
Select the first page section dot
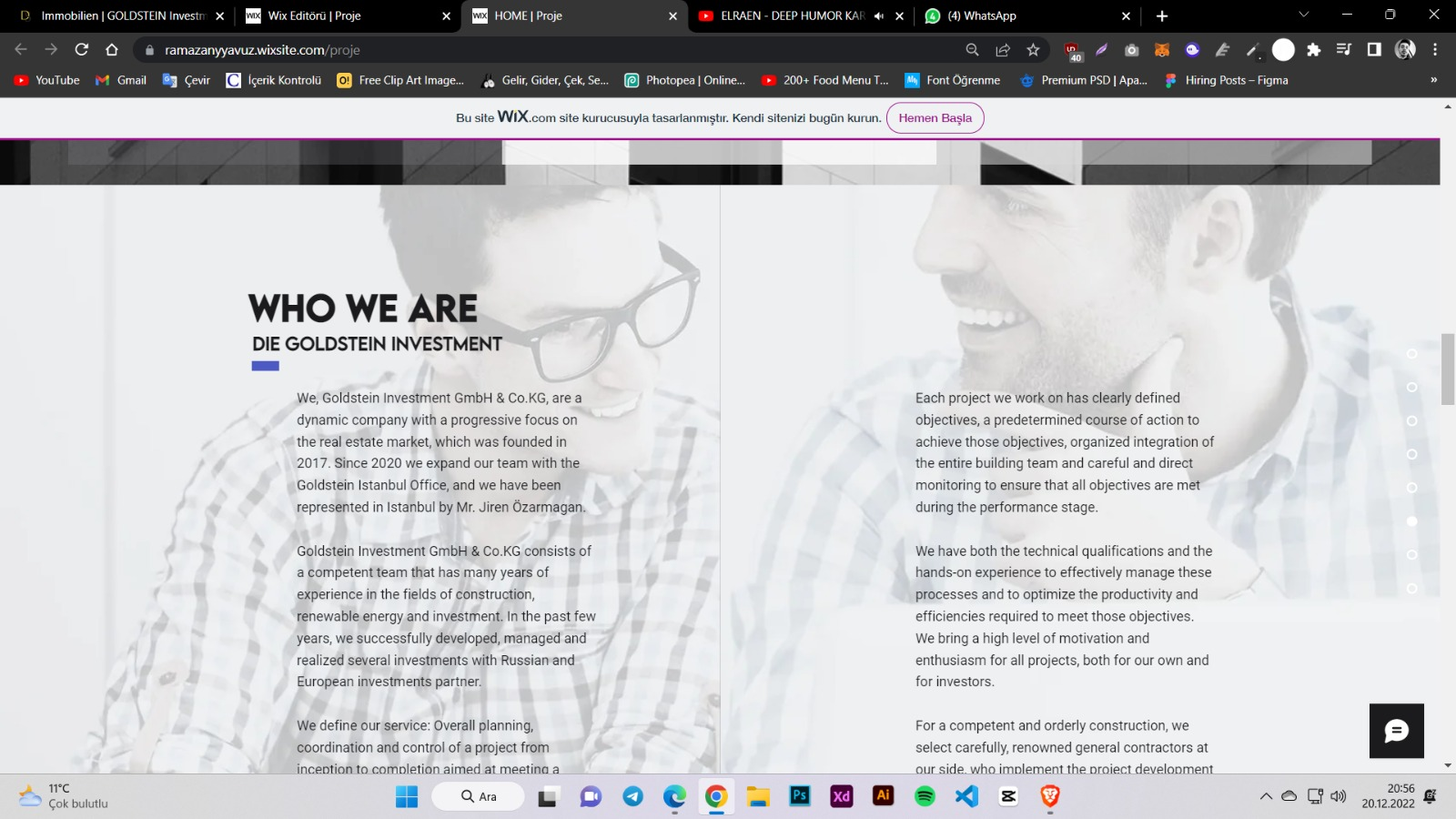click(1412, 354)
